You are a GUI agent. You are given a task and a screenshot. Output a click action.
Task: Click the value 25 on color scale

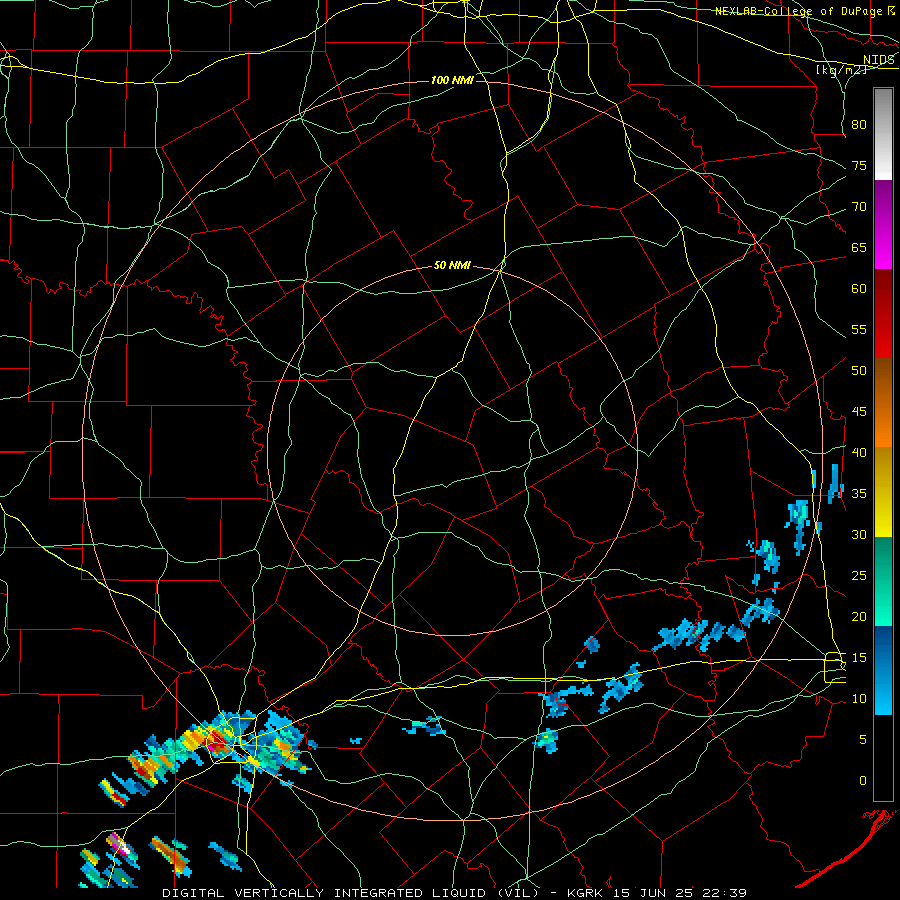pyautogui.click(x=859, y=576)
